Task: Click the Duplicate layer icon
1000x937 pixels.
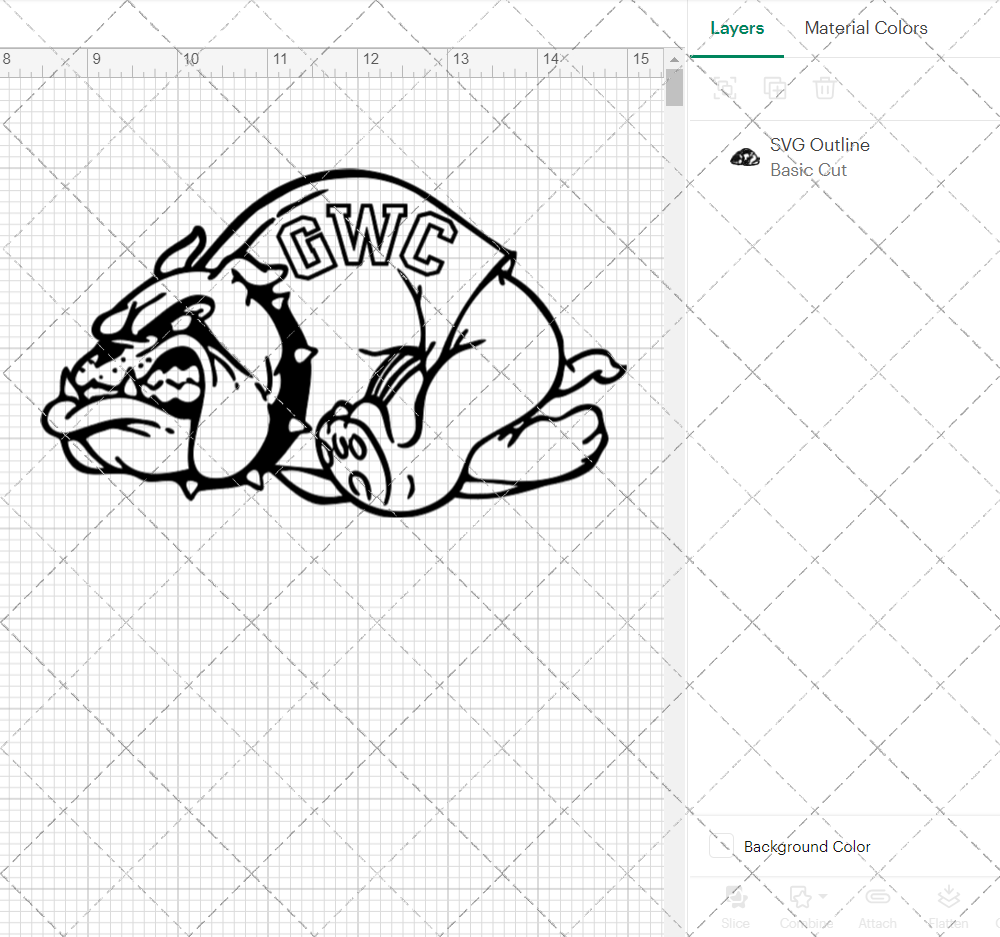Action: (774, 88)
